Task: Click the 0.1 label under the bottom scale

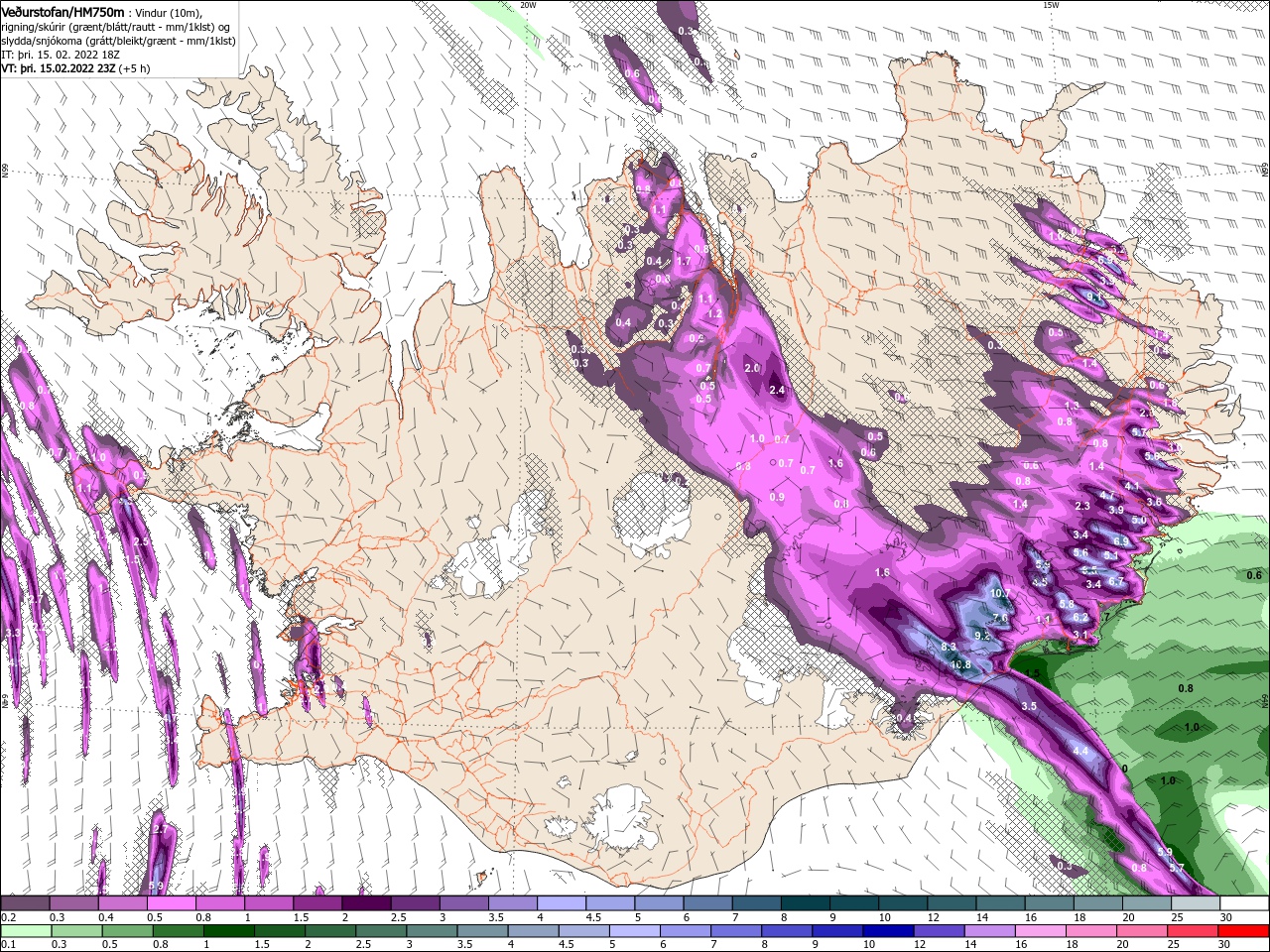Action: tap(9, 945)
